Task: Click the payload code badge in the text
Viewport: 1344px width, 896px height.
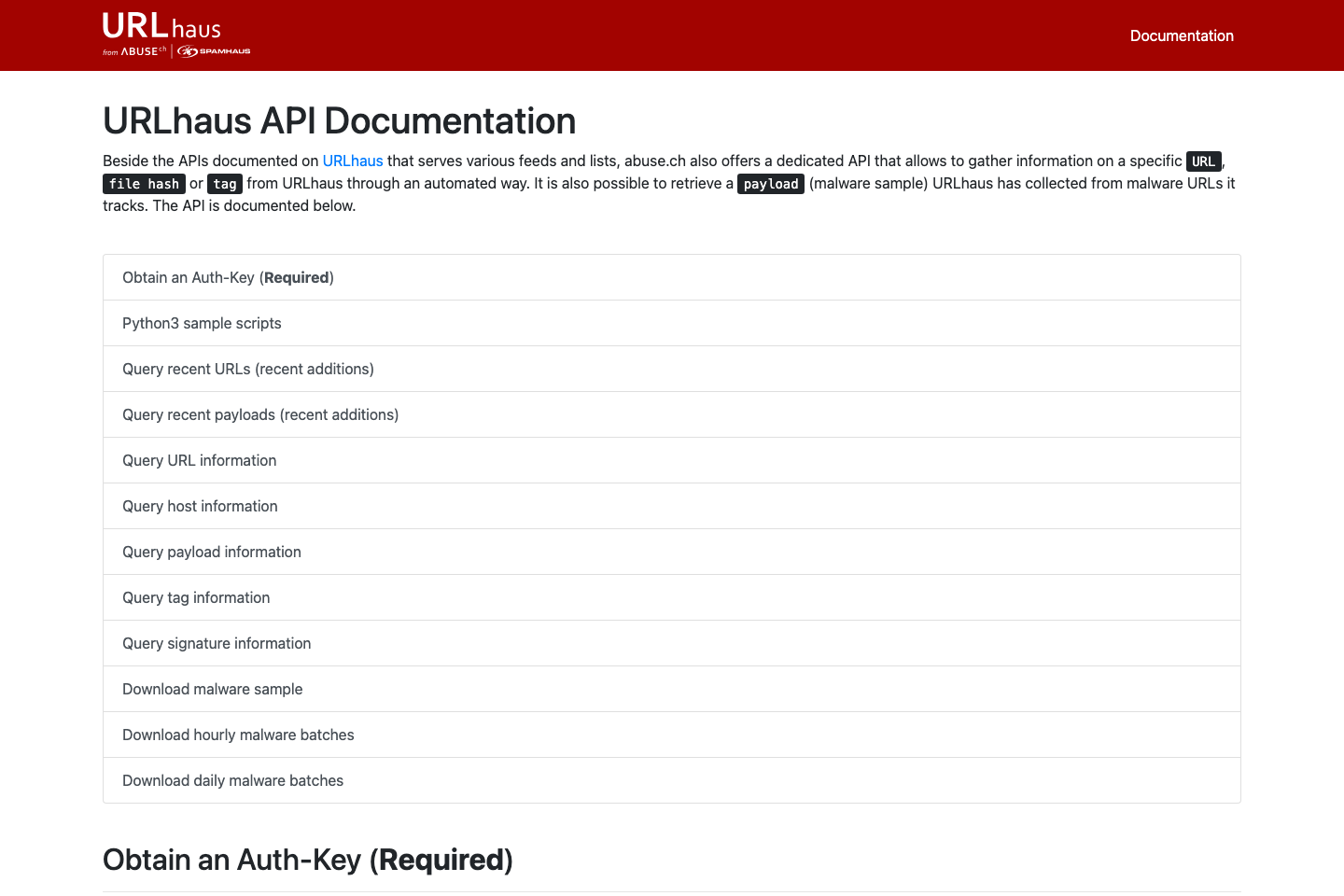Action: (x=771, y=184)
